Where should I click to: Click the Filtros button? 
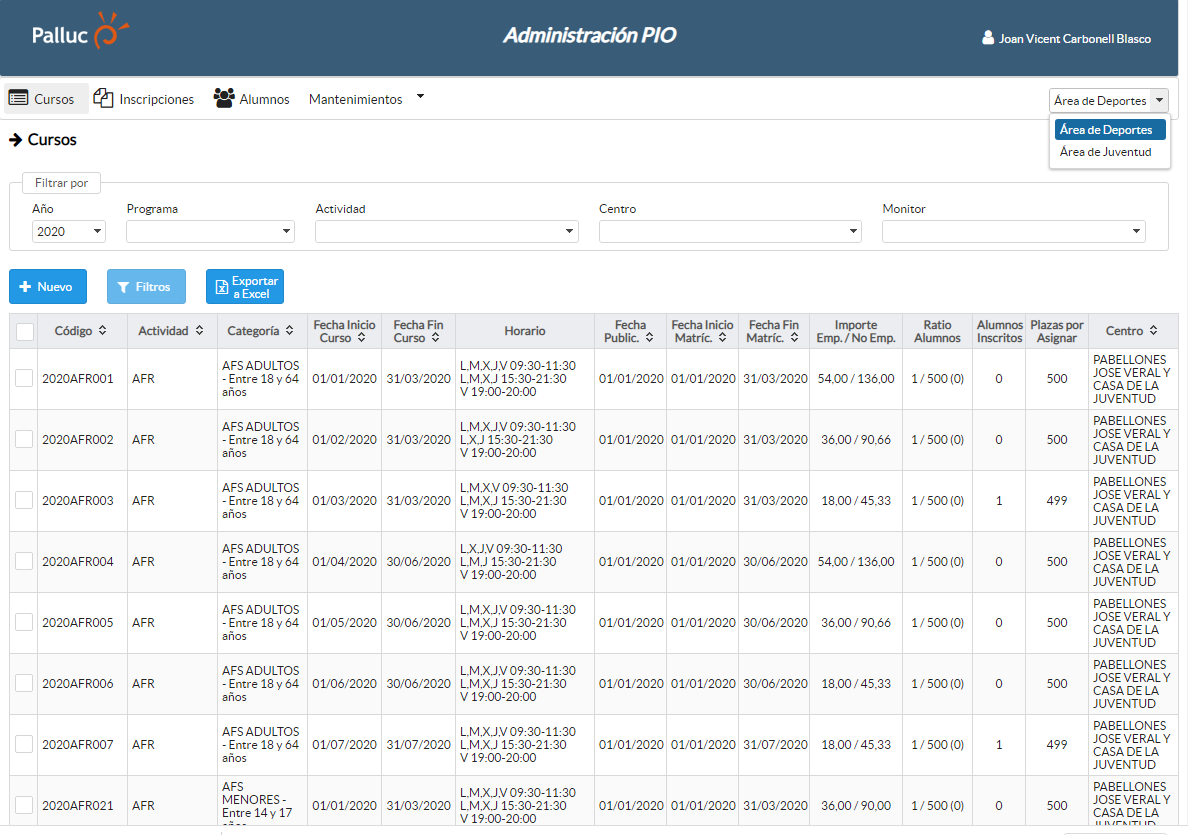coord(144,287)
